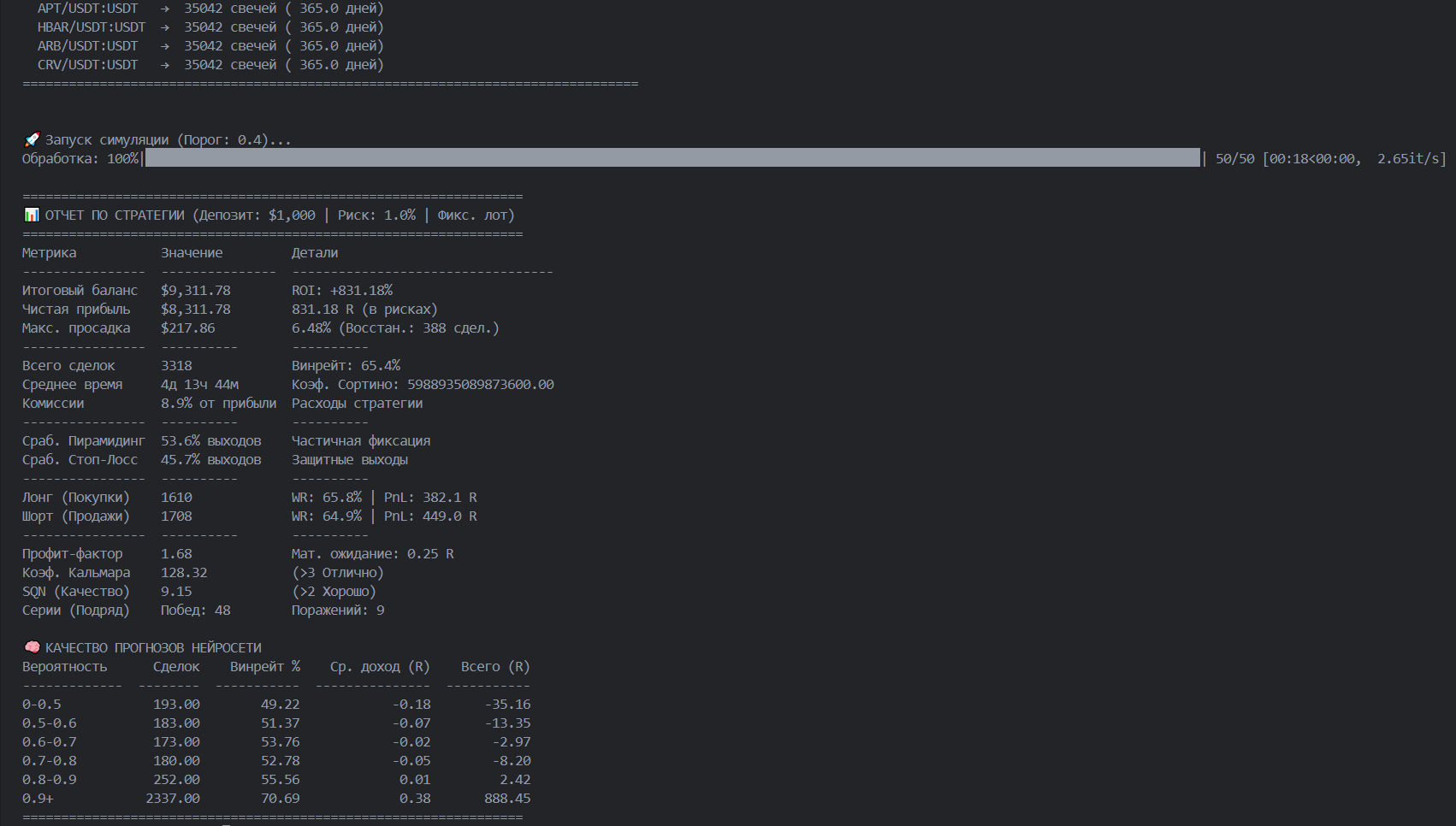Click the Sortino coefficient value

[x=480, y=385]
